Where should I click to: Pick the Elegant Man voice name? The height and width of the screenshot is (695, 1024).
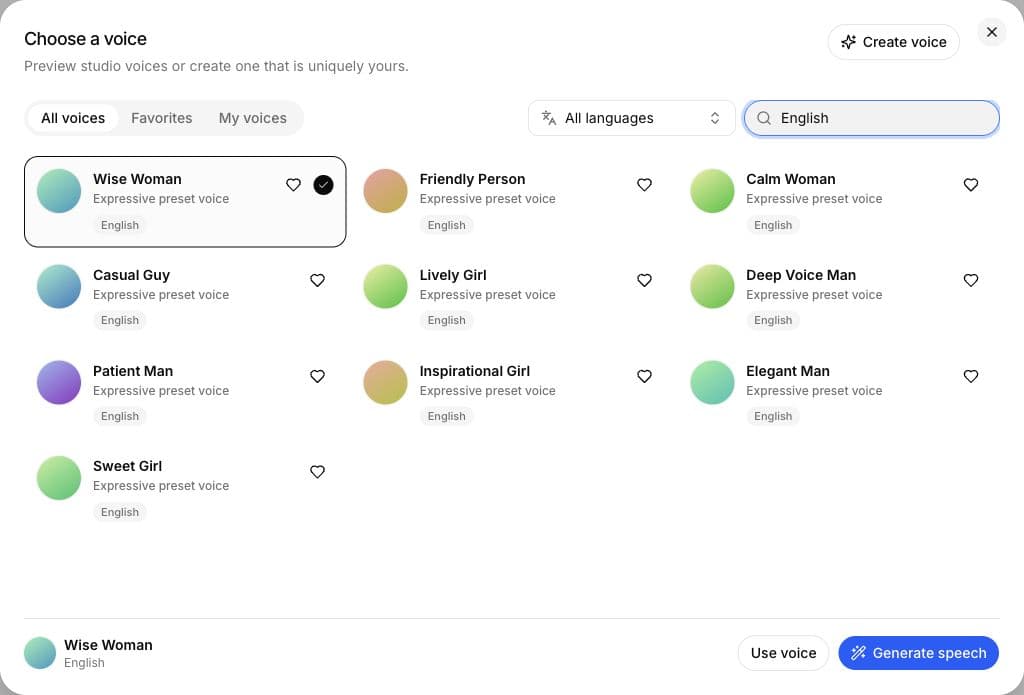click(788, 371)
